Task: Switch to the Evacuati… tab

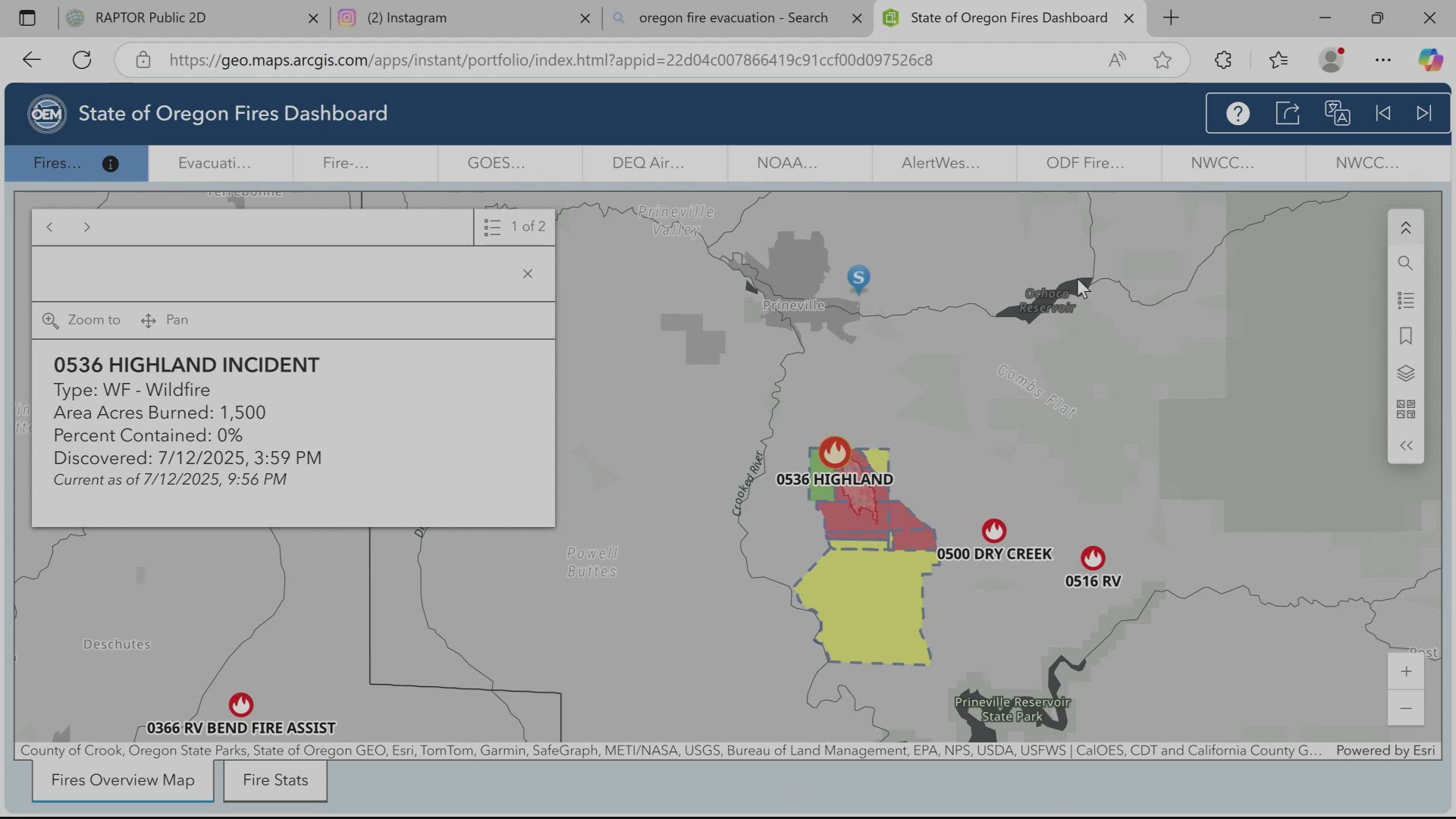Action: 221,163
